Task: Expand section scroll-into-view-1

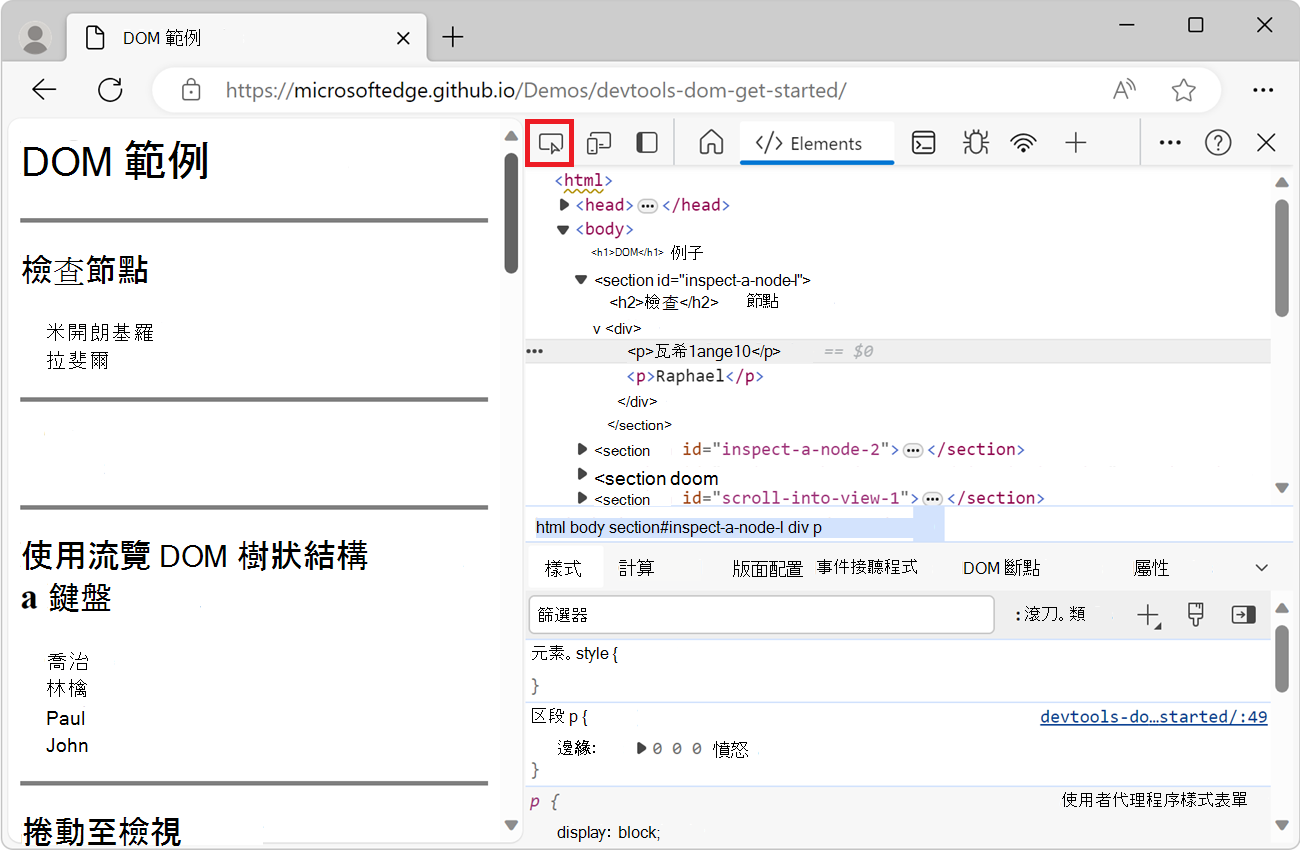Action: pos(583,498)
